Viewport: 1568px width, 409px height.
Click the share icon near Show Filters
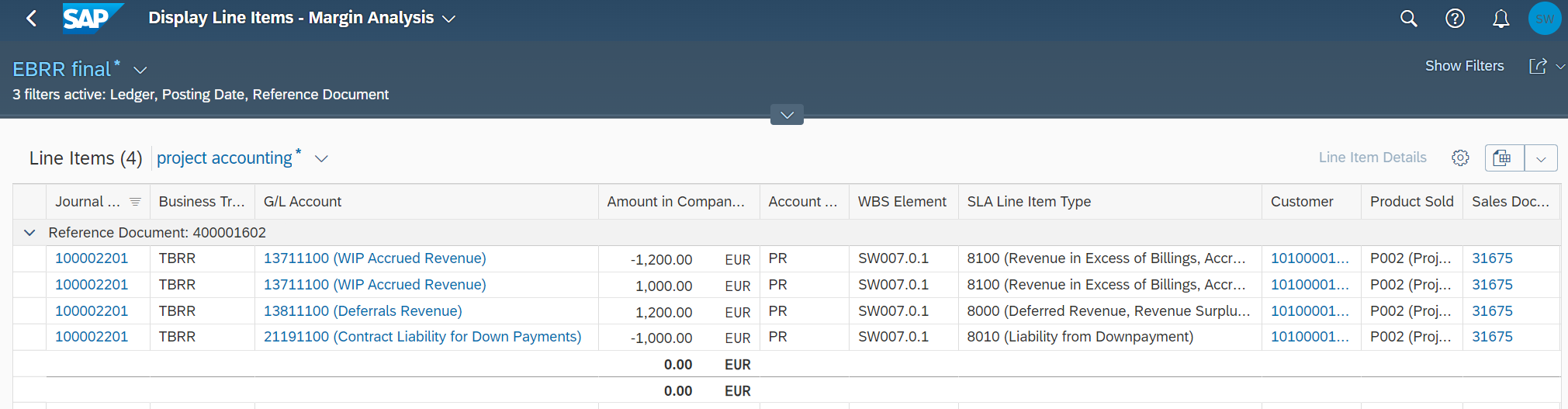(x=1537, y=67)
